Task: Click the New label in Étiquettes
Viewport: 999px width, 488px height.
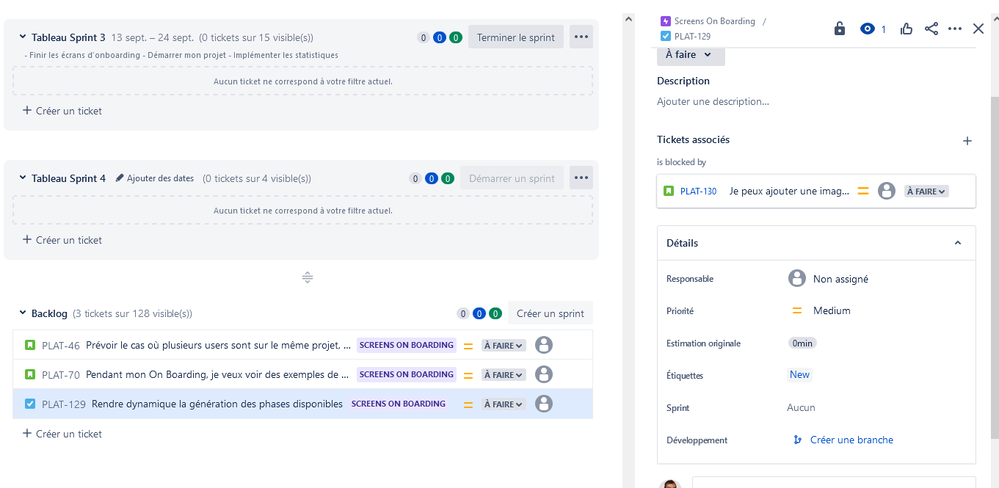Action: [800, 375]
